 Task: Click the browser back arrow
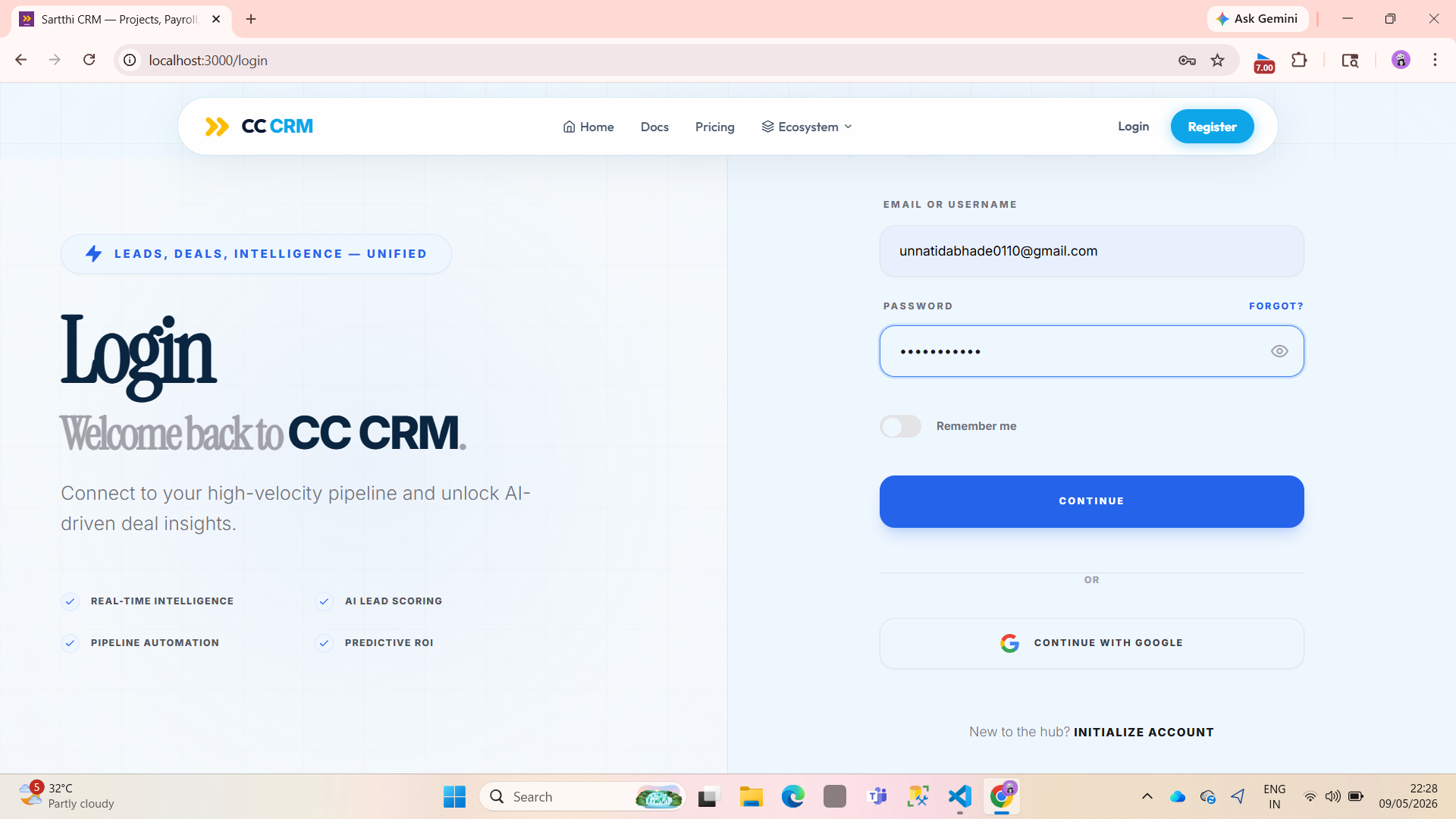point(21,60)
